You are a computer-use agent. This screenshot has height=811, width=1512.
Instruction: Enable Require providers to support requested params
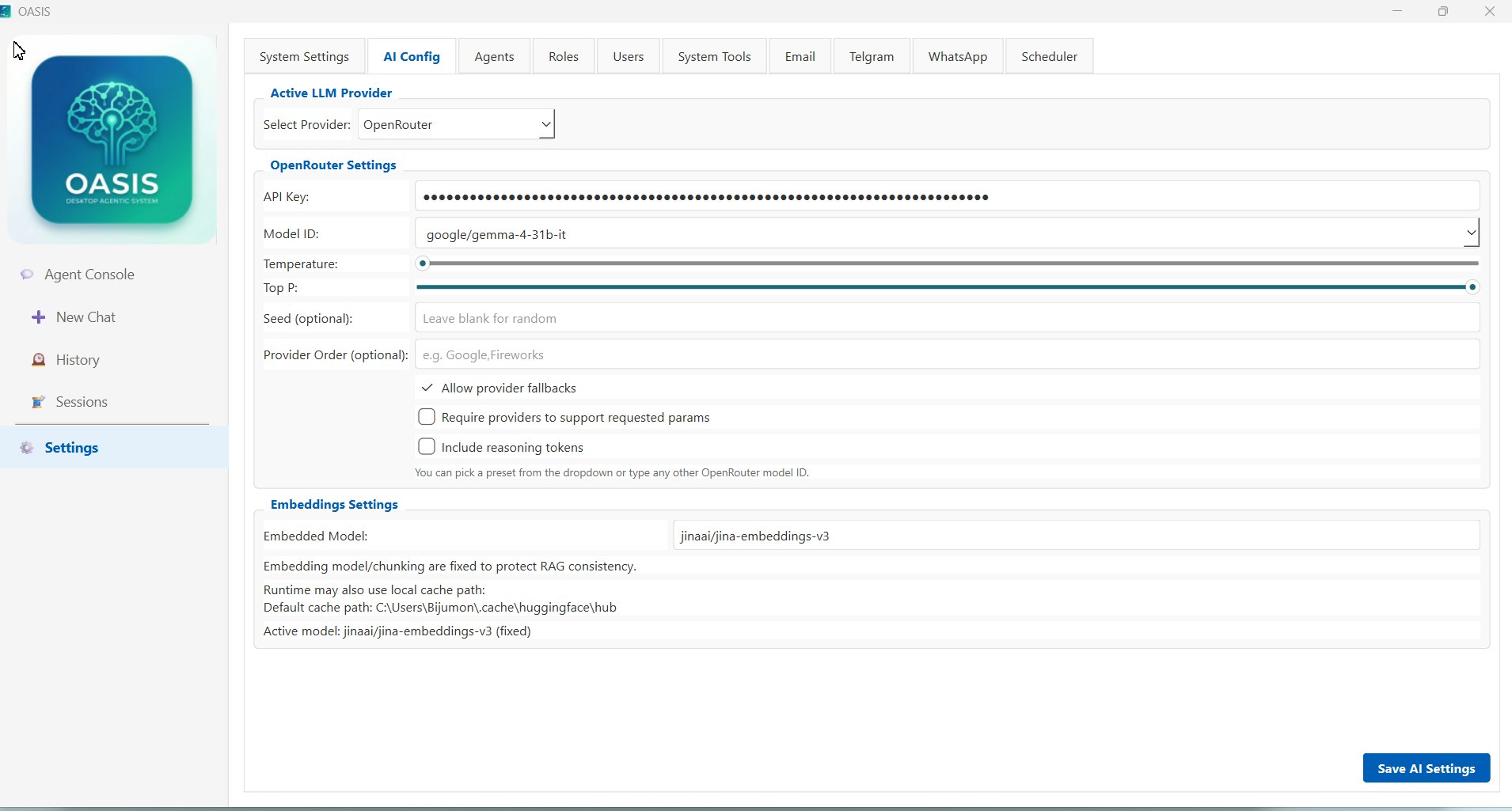tap(427, 417)
